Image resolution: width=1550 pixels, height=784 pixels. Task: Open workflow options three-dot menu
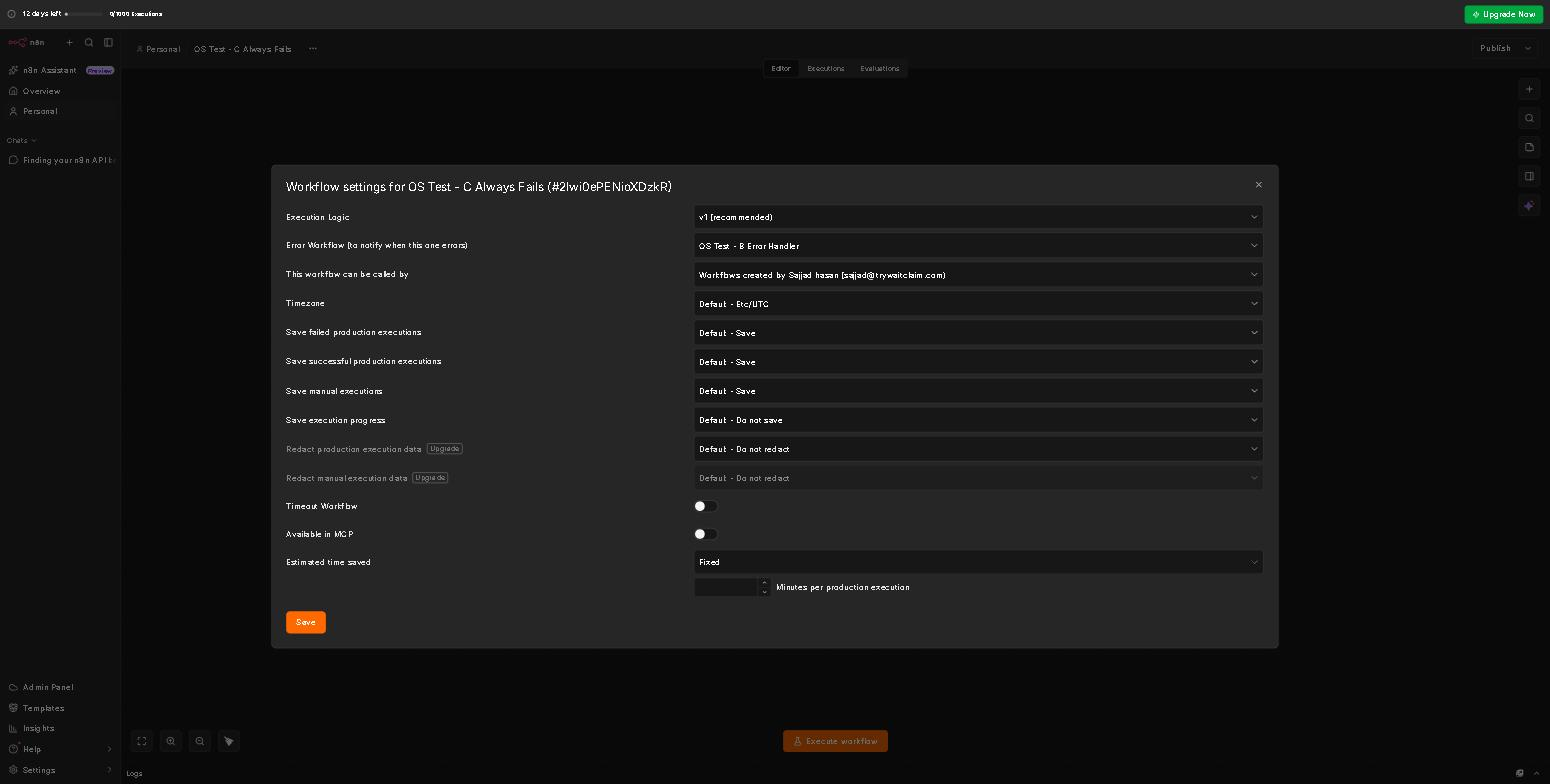pos(313,49)
